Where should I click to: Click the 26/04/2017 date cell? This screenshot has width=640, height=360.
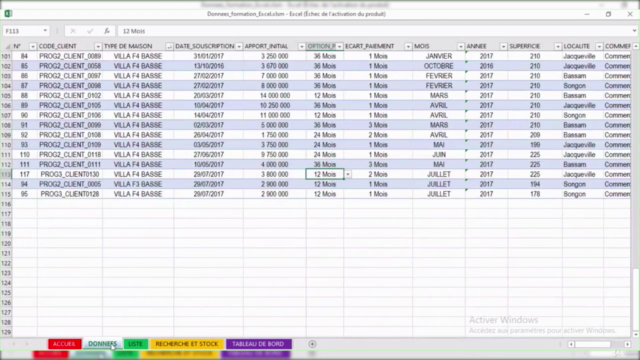(x=209, y=135)
